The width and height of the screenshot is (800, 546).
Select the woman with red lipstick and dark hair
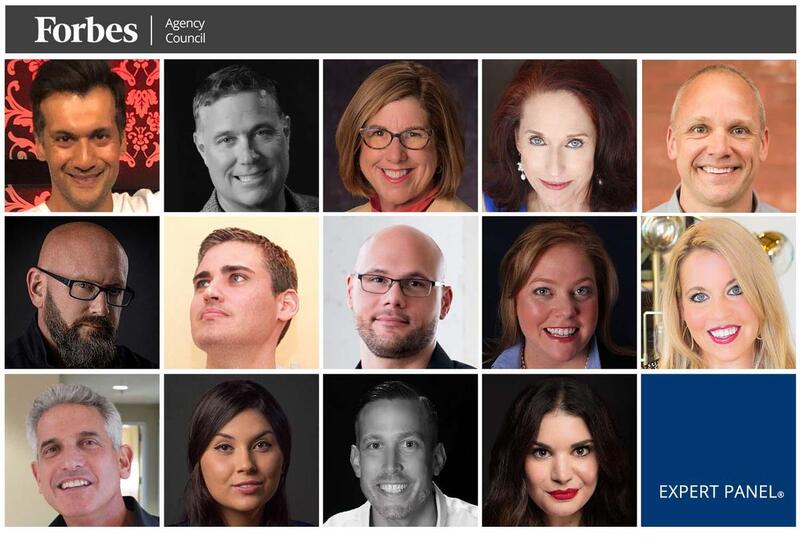[x=559, y=450]
